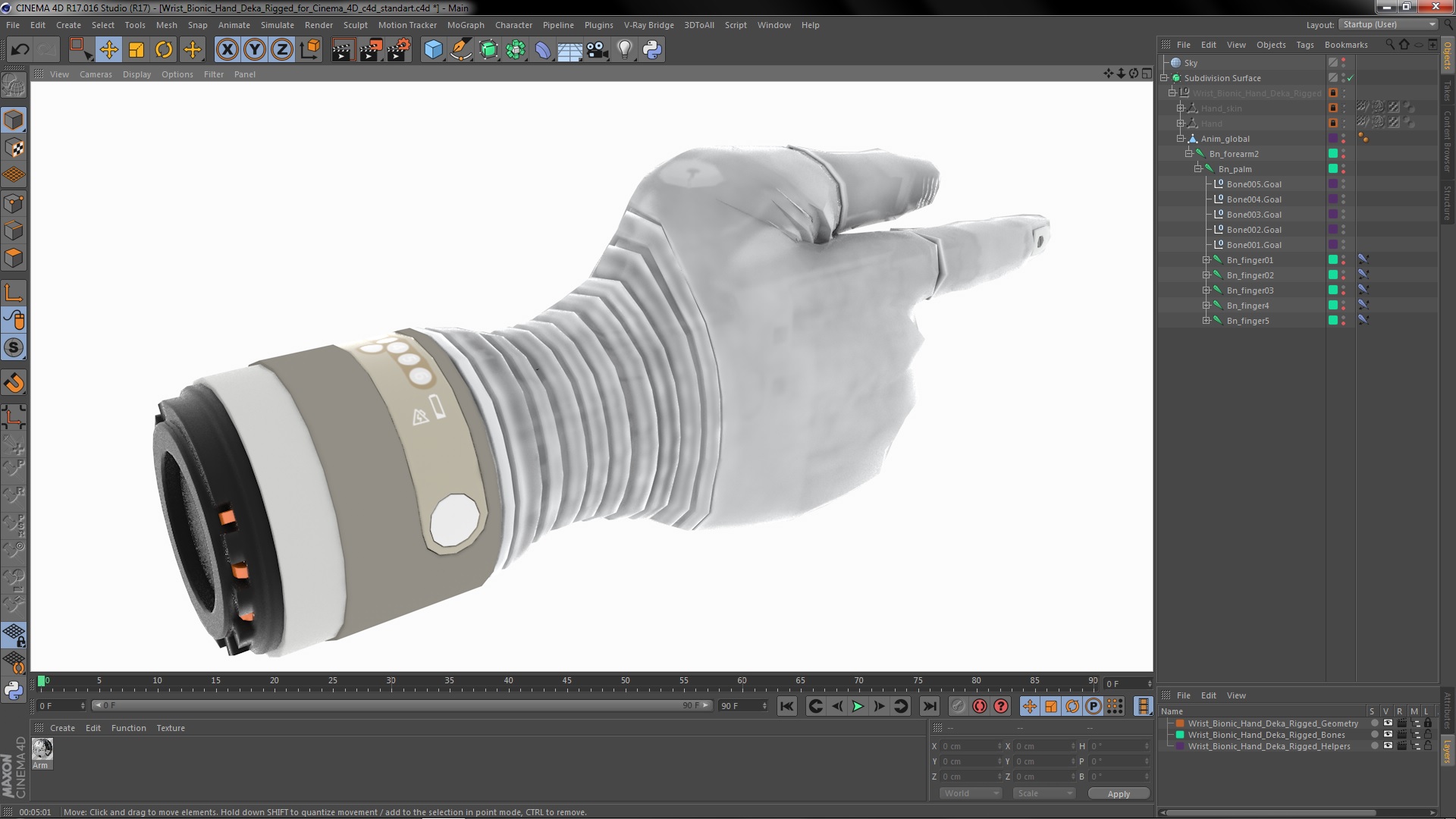Open Edit Render Settings icon
1456x819 pixels.
tap(399, 50)
